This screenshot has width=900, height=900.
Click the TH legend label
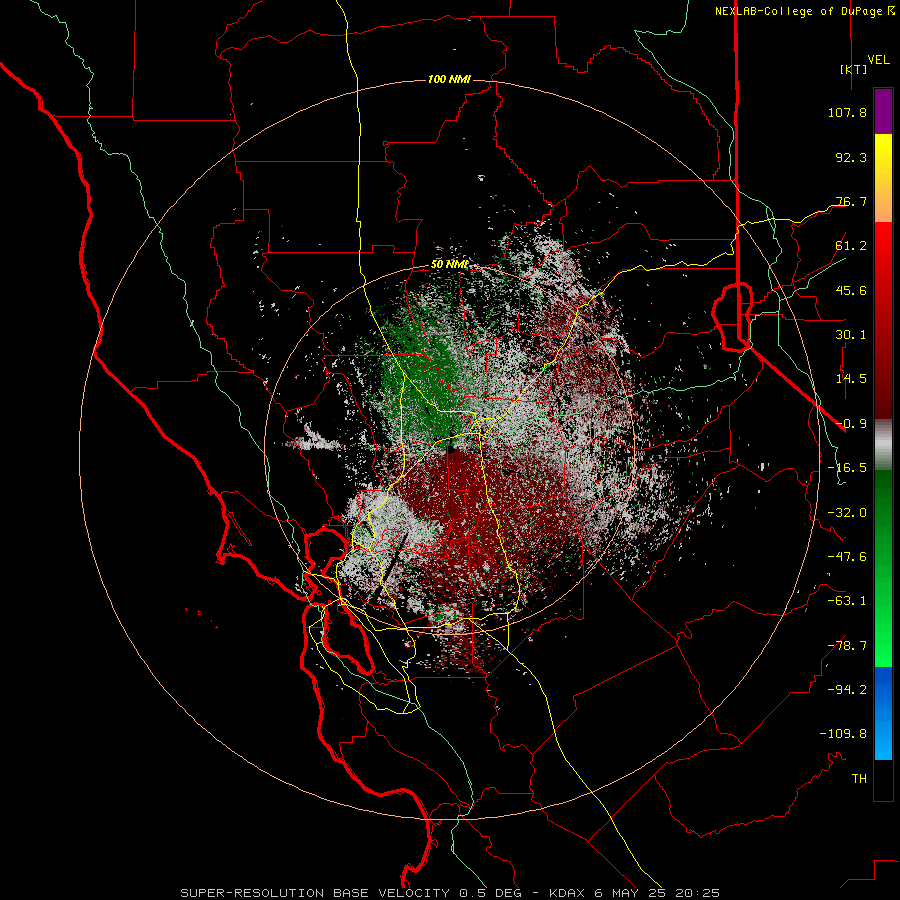coord(859,779)
